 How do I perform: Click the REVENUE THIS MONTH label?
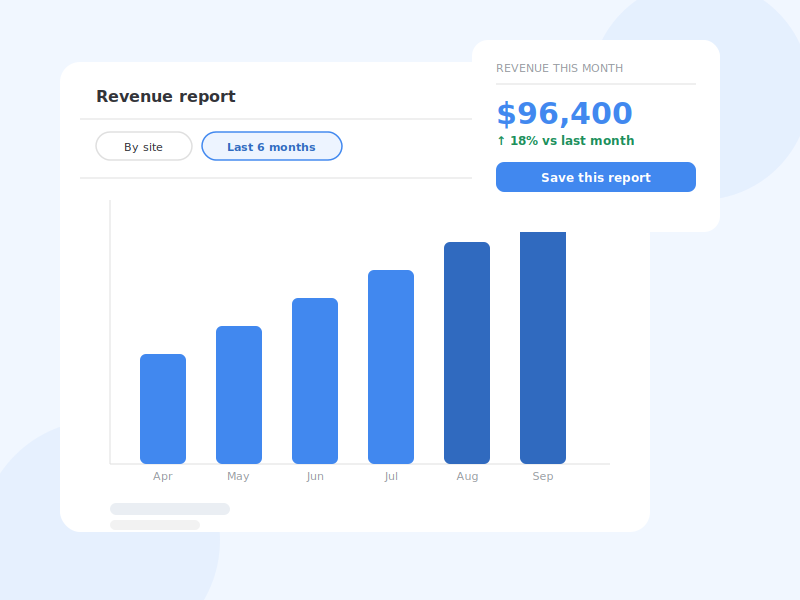click(559, 68)
